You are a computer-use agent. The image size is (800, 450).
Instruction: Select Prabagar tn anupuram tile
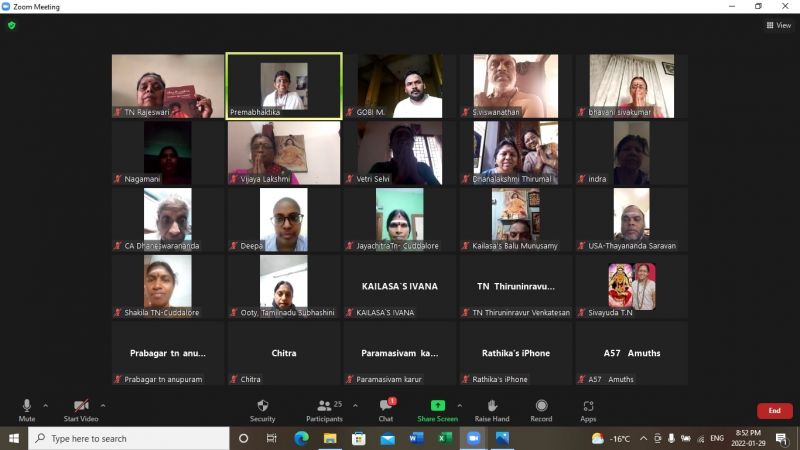pos(168,354)
